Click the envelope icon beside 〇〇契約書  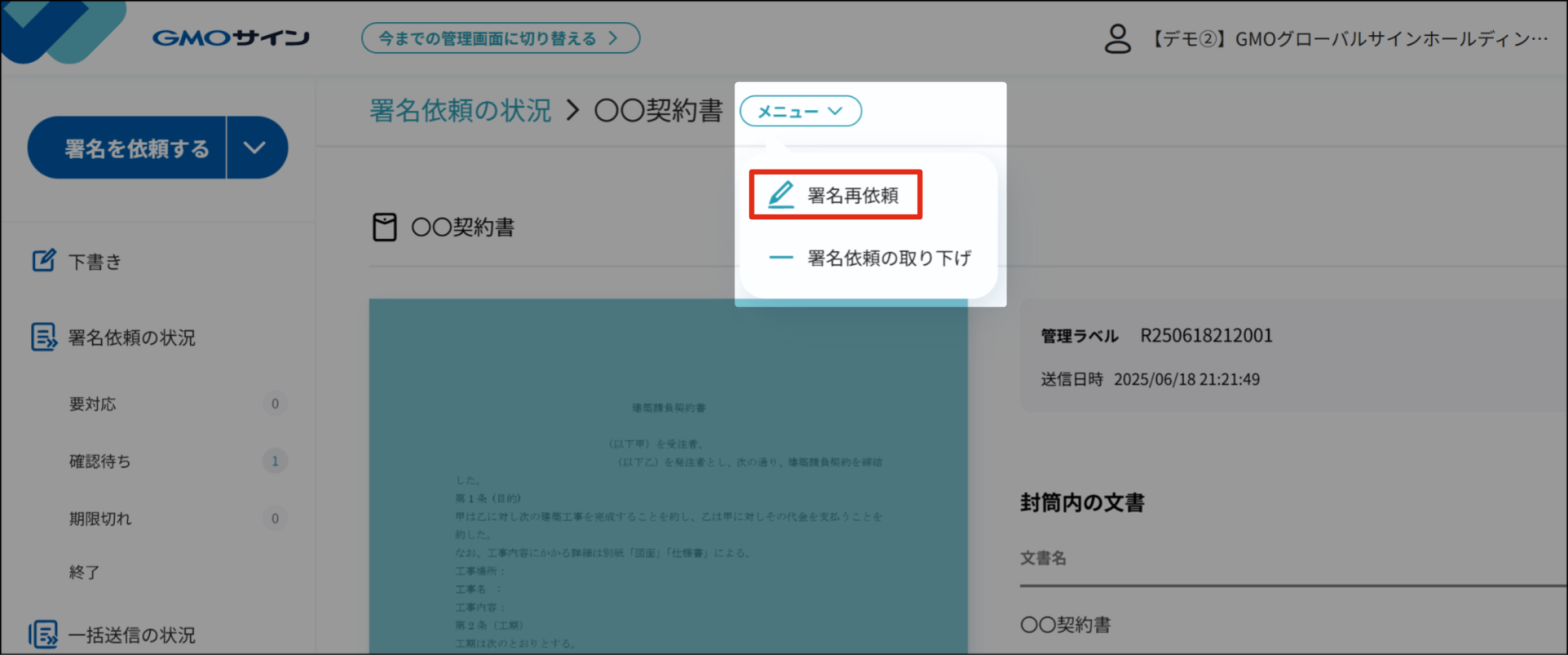[x=385, y=228]
